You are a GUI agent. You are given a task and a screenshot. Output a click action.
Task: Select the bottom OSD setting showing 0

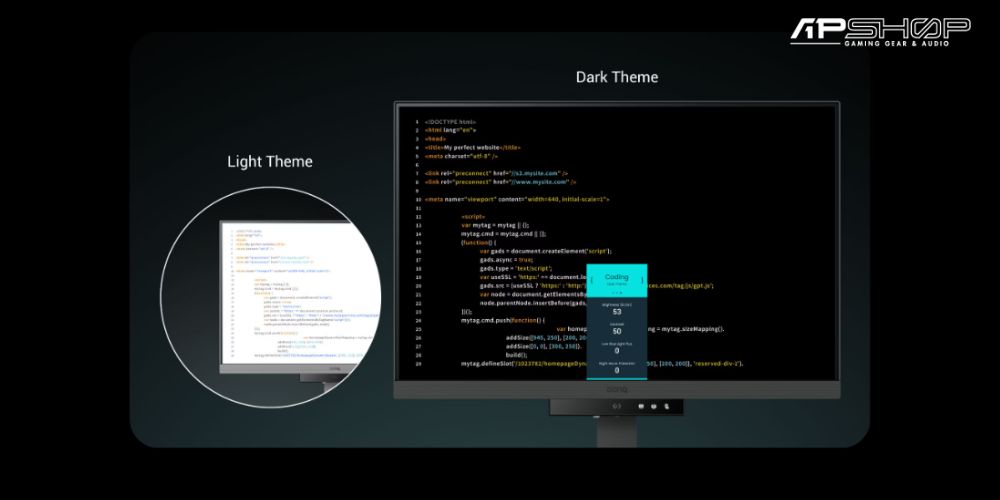617,370
